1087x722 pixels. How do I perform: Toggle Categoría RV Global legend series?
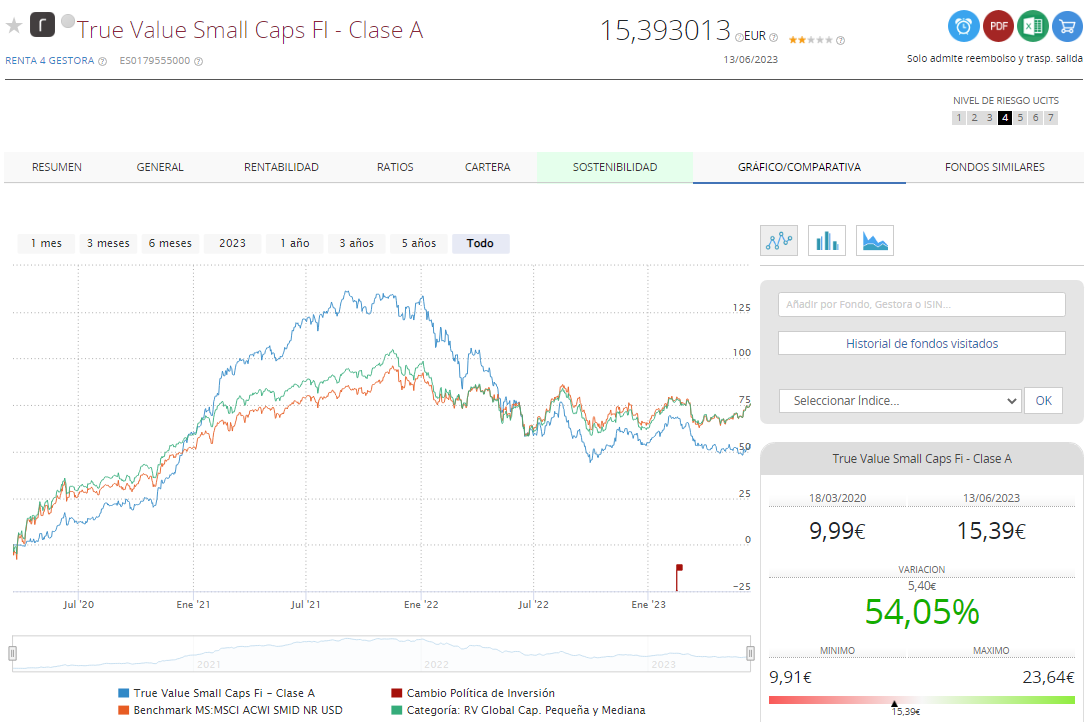click(525, 710)
